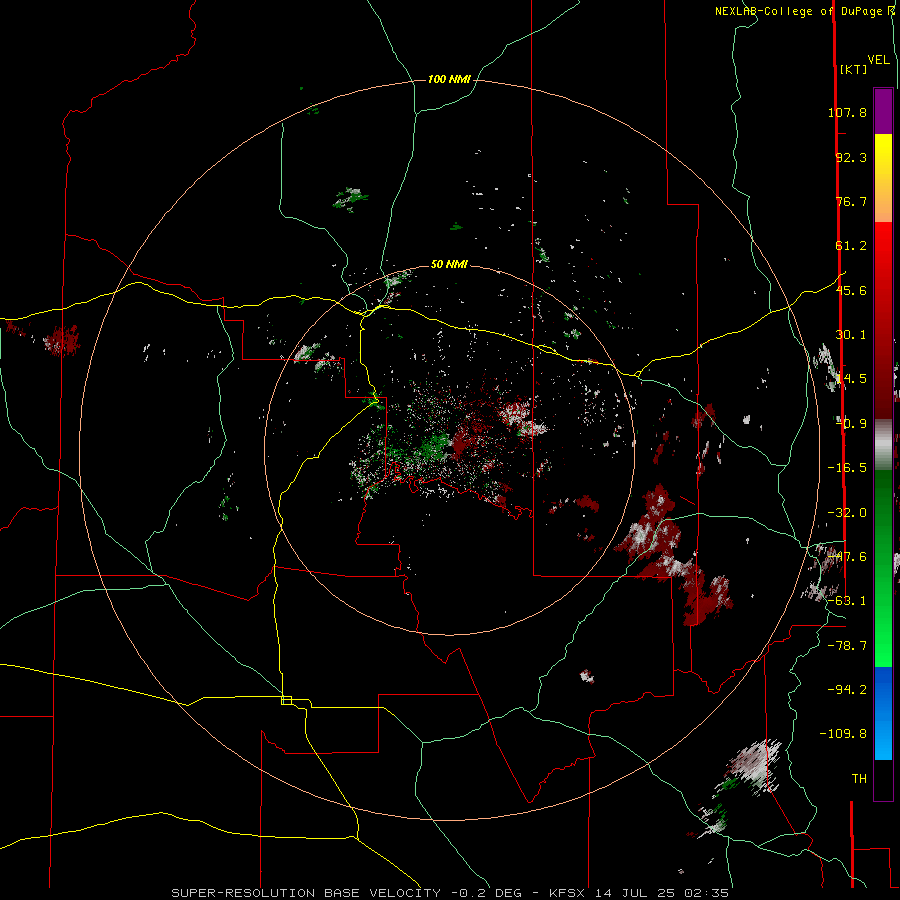Click the -32.0 scale value
This screenshot has height=900, width=900.
[847, 513]
